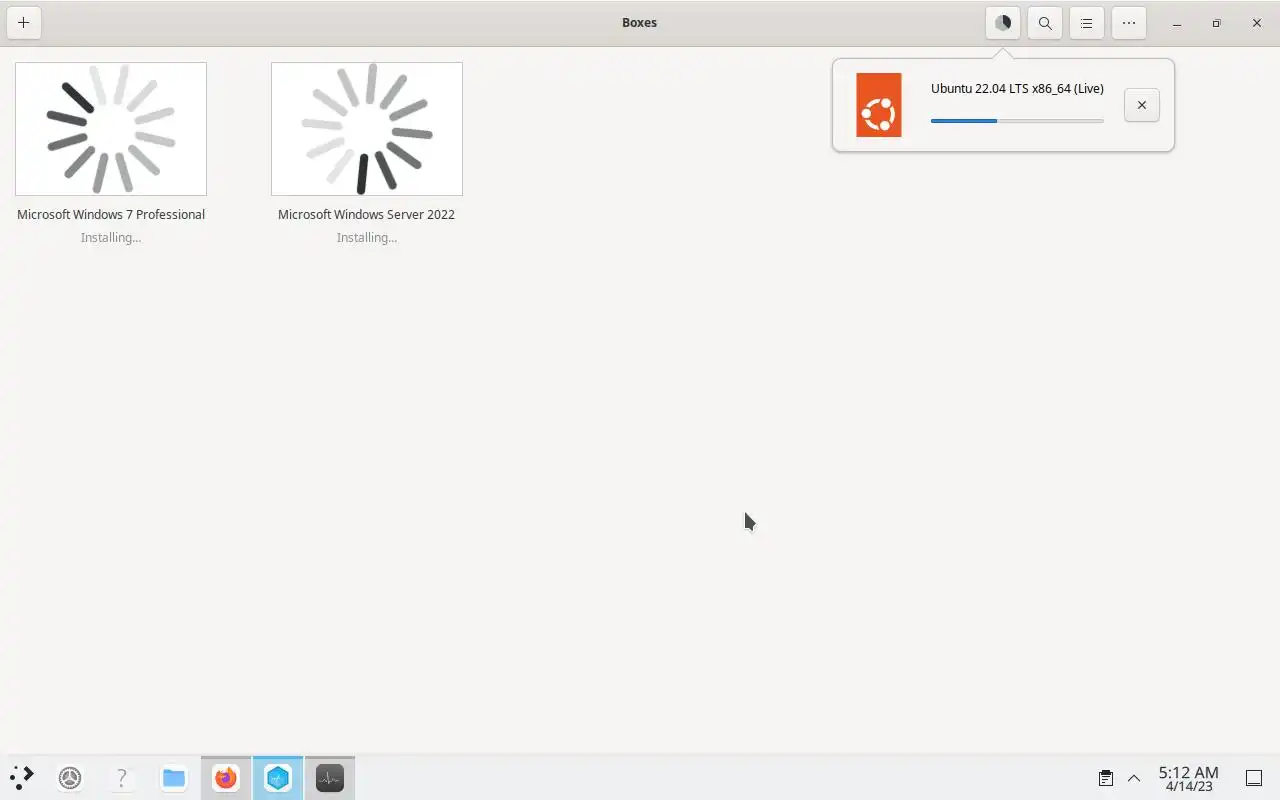This screenshot has width=1280, height=800.
Task: Cancel the Ubuntu 22.04 download
Action: [x=1142, y=105]
